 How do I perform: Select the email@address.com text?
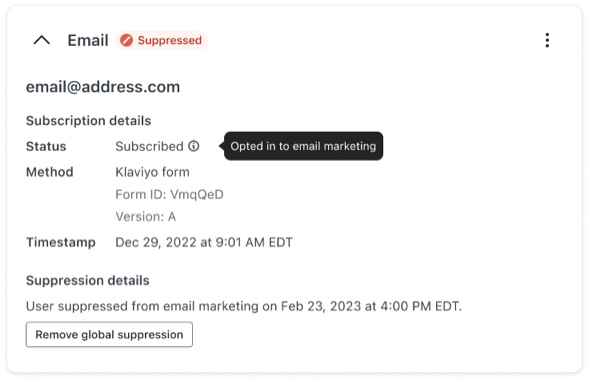103,87
